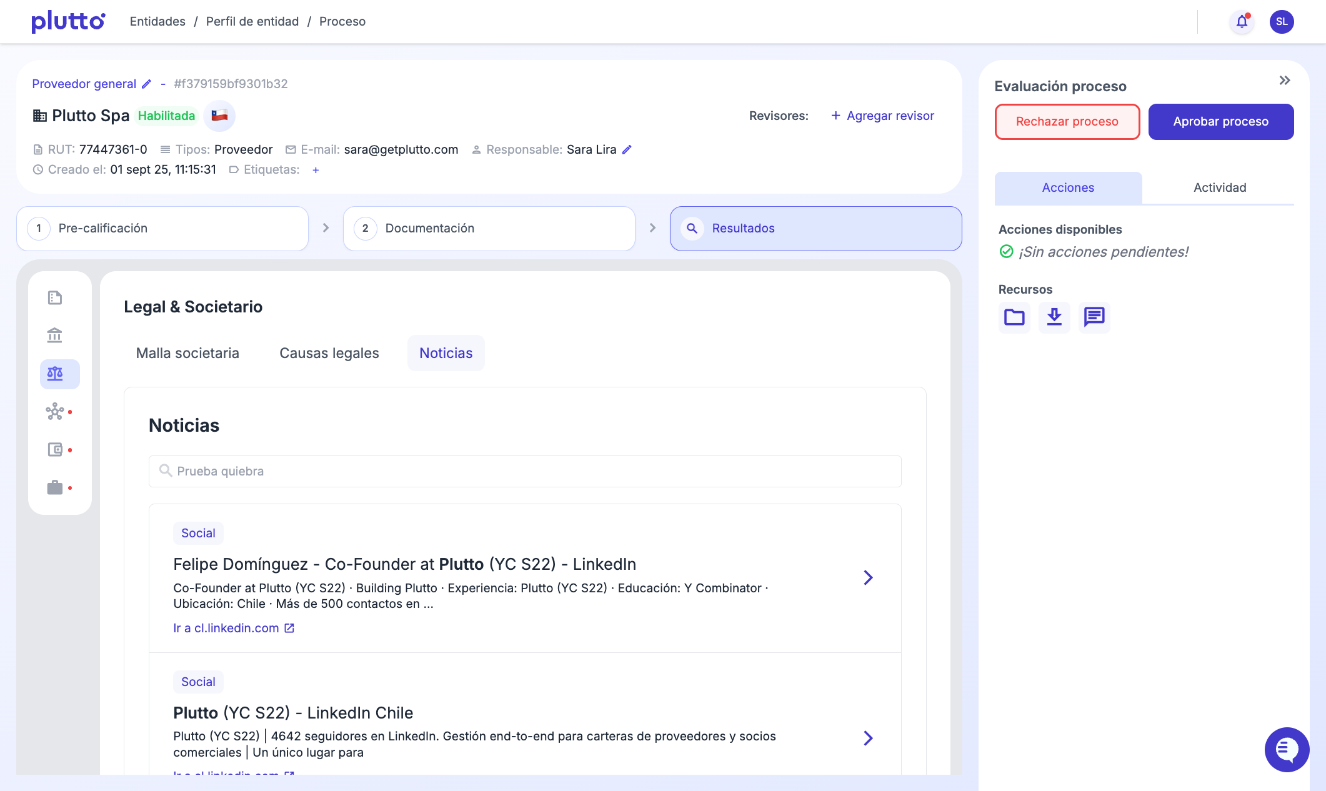The height and width of the screenshot is (791, 1326).
Task: Switch to Malla societaria tab
Action: [188, 353]
